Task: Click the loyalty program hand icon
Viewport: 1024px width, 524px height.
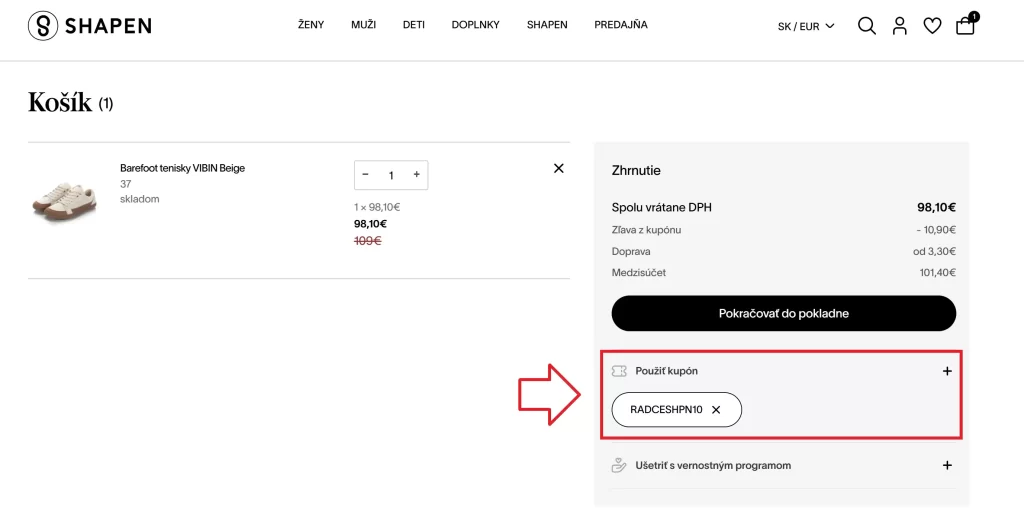Action: 618,465
